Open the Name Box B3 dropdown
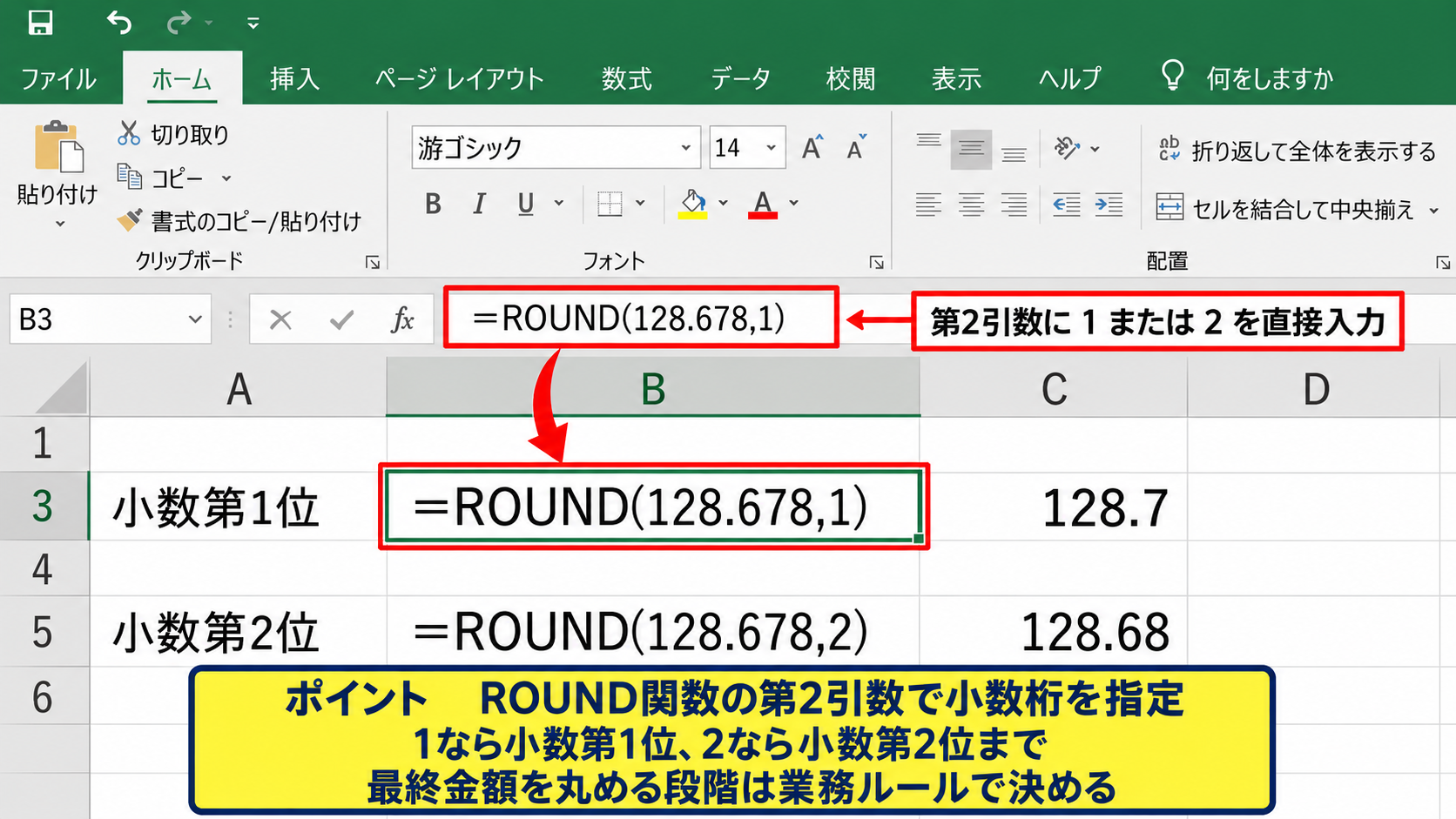This screenshot has height=819, width=1456. [195, 319]
